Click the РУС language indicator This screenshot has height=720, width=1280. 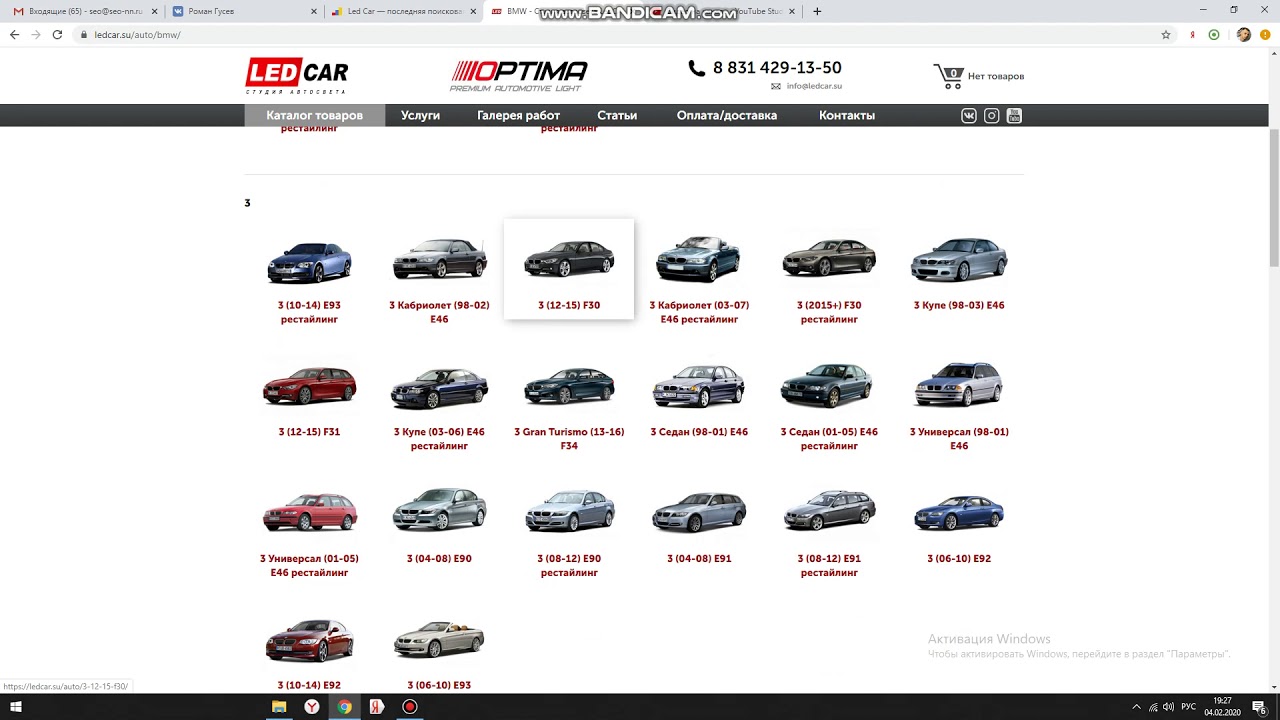pyautogui.click(x=1189, y=707)
